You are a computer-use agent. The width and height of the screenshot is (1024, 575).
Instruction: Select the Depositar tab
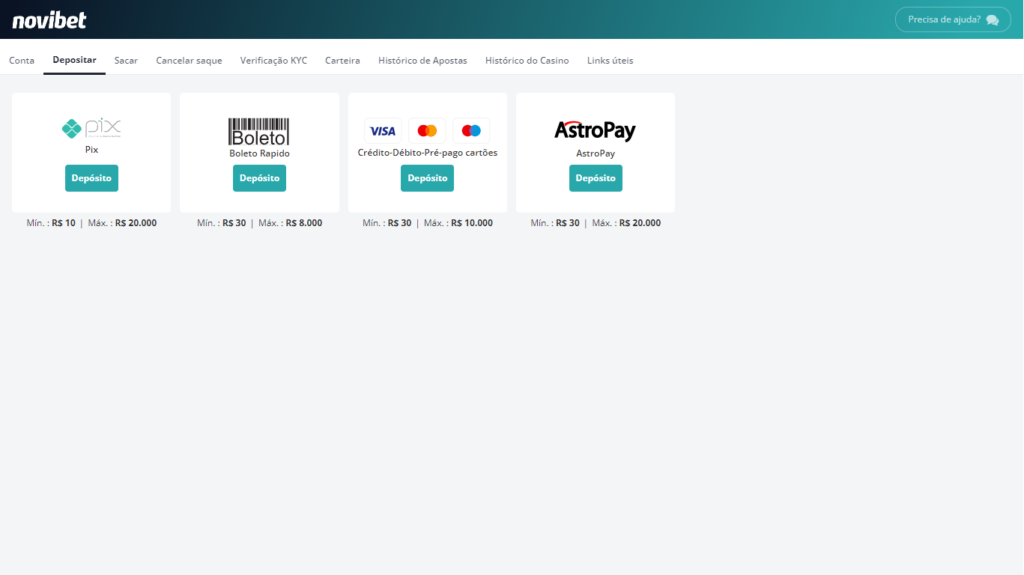coord(74,59)
